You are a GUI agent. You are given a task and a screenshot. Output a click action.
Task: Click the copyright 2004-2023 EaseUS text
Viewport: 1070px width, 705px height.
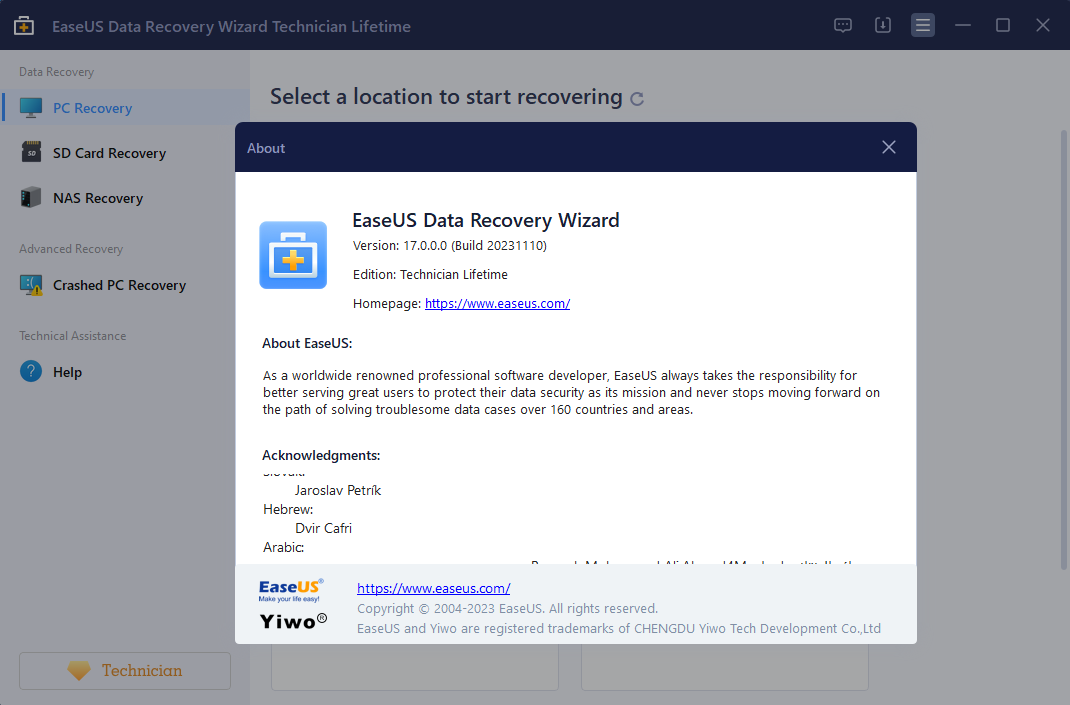pyautogui.click(x=507, y=609)
